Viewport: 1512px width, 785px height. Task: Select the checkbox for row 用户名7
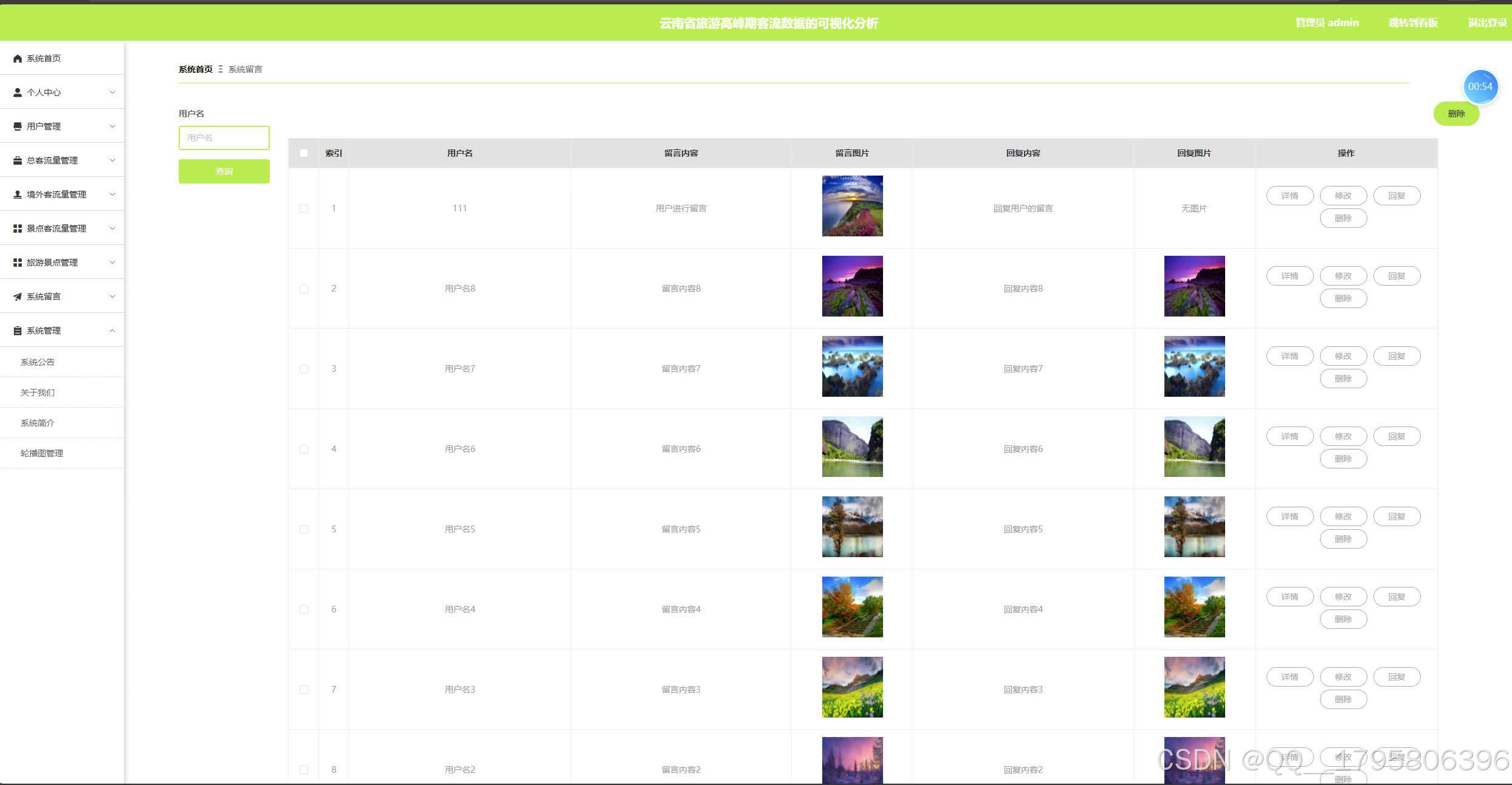click(304, 369)
